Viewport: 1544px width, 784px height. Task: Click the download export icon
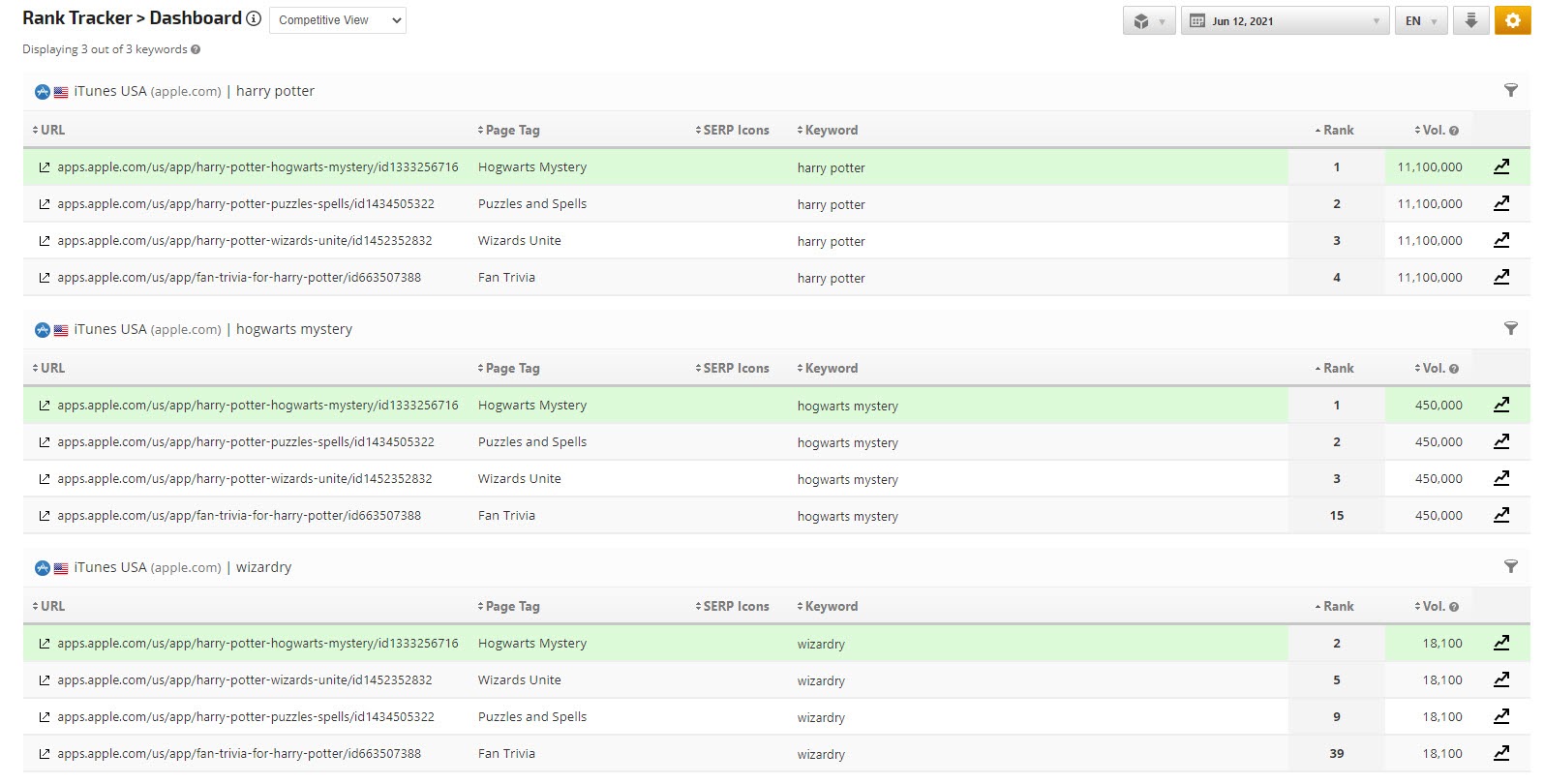point(1470,20)
